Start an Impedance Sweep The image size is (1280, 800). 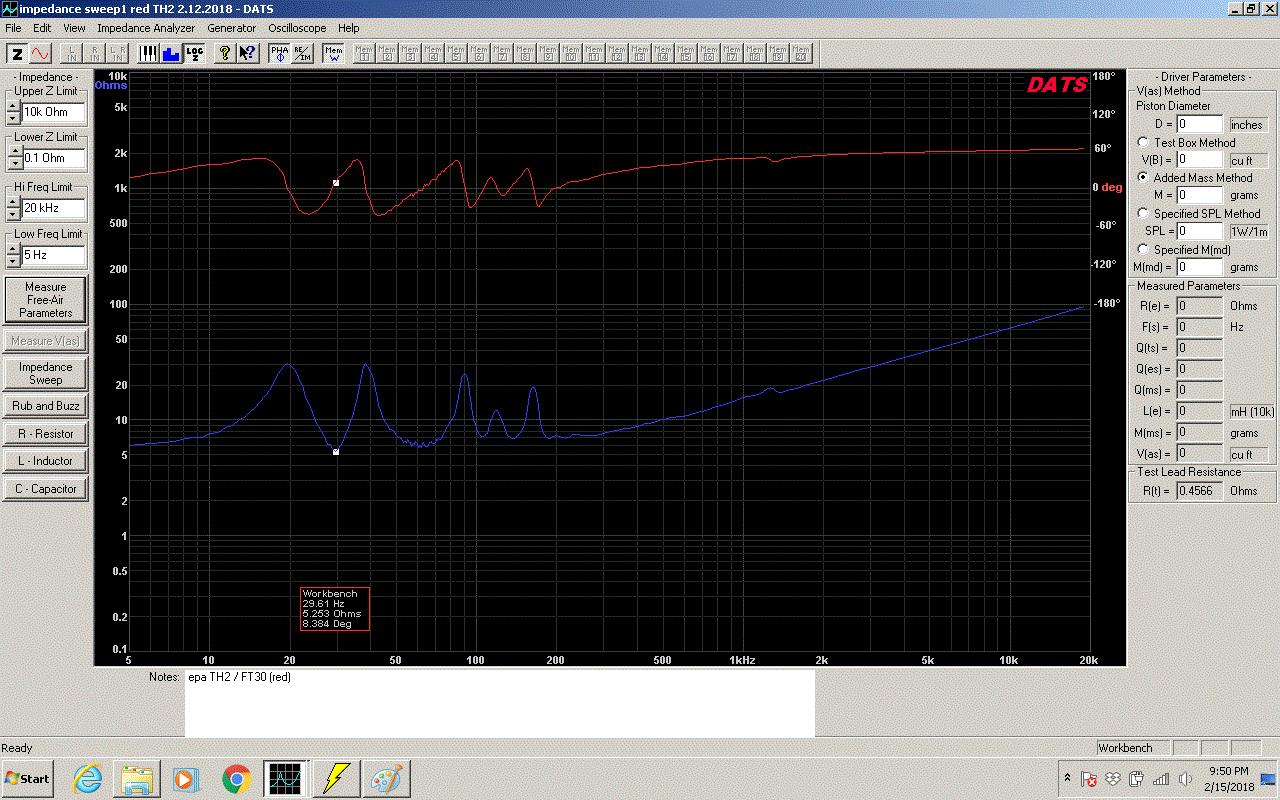coord(45,374)
